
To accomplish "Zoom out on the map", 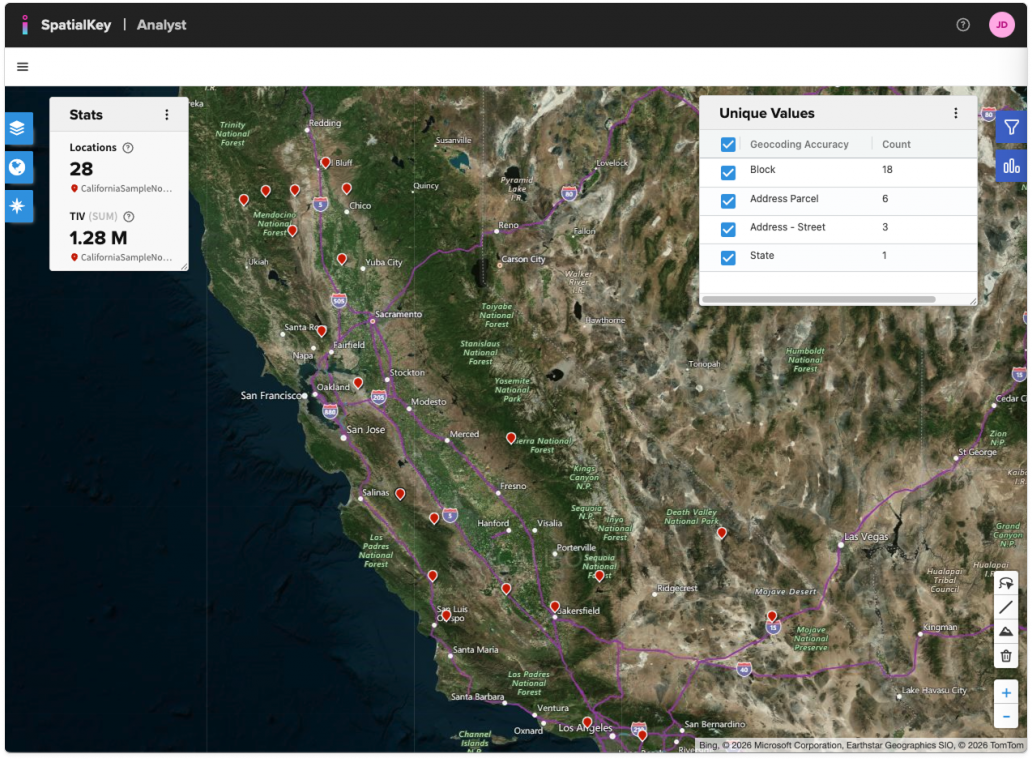I will point(1006,717).
